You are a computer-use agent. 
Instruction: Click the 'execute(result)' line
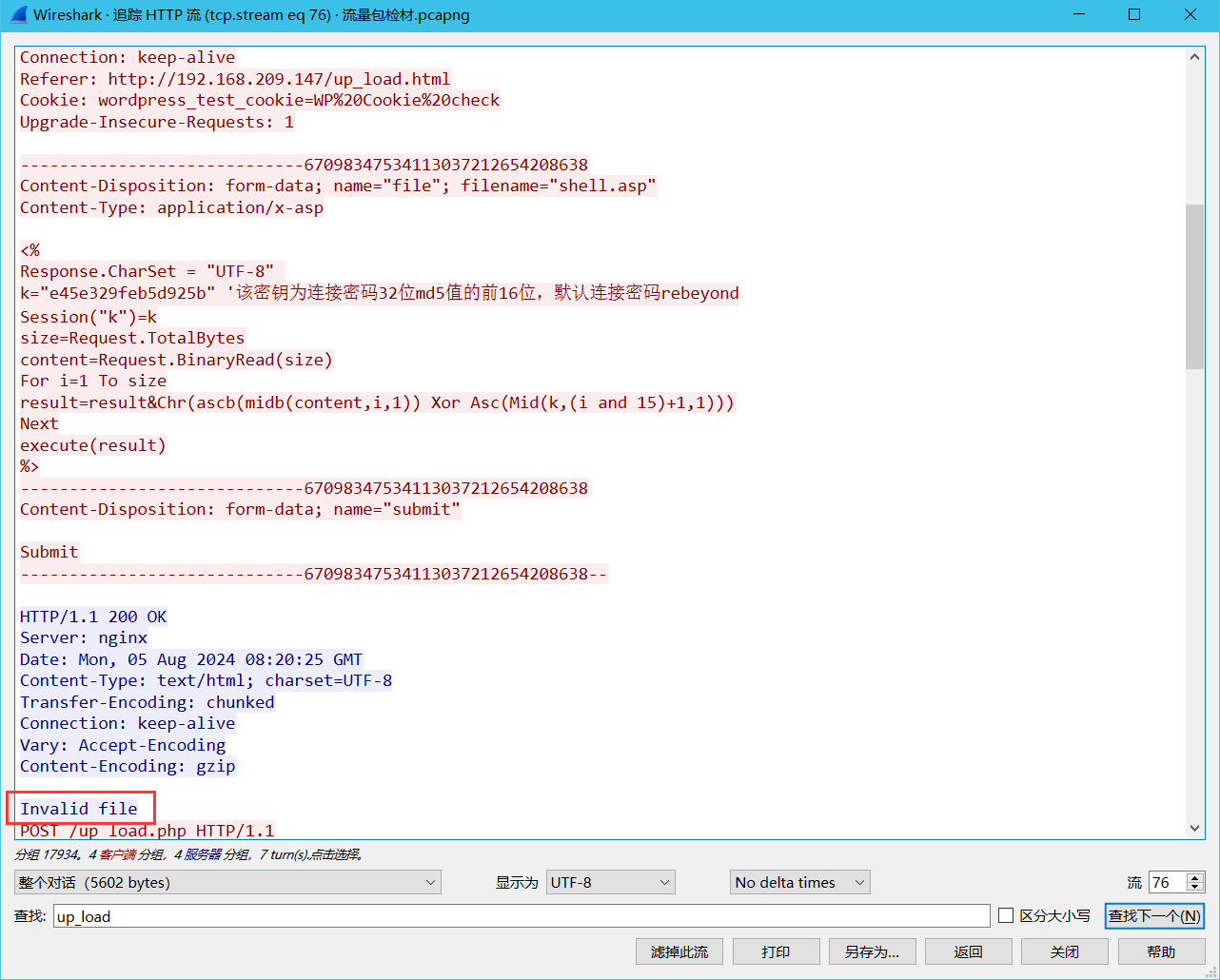pos(93,445)
